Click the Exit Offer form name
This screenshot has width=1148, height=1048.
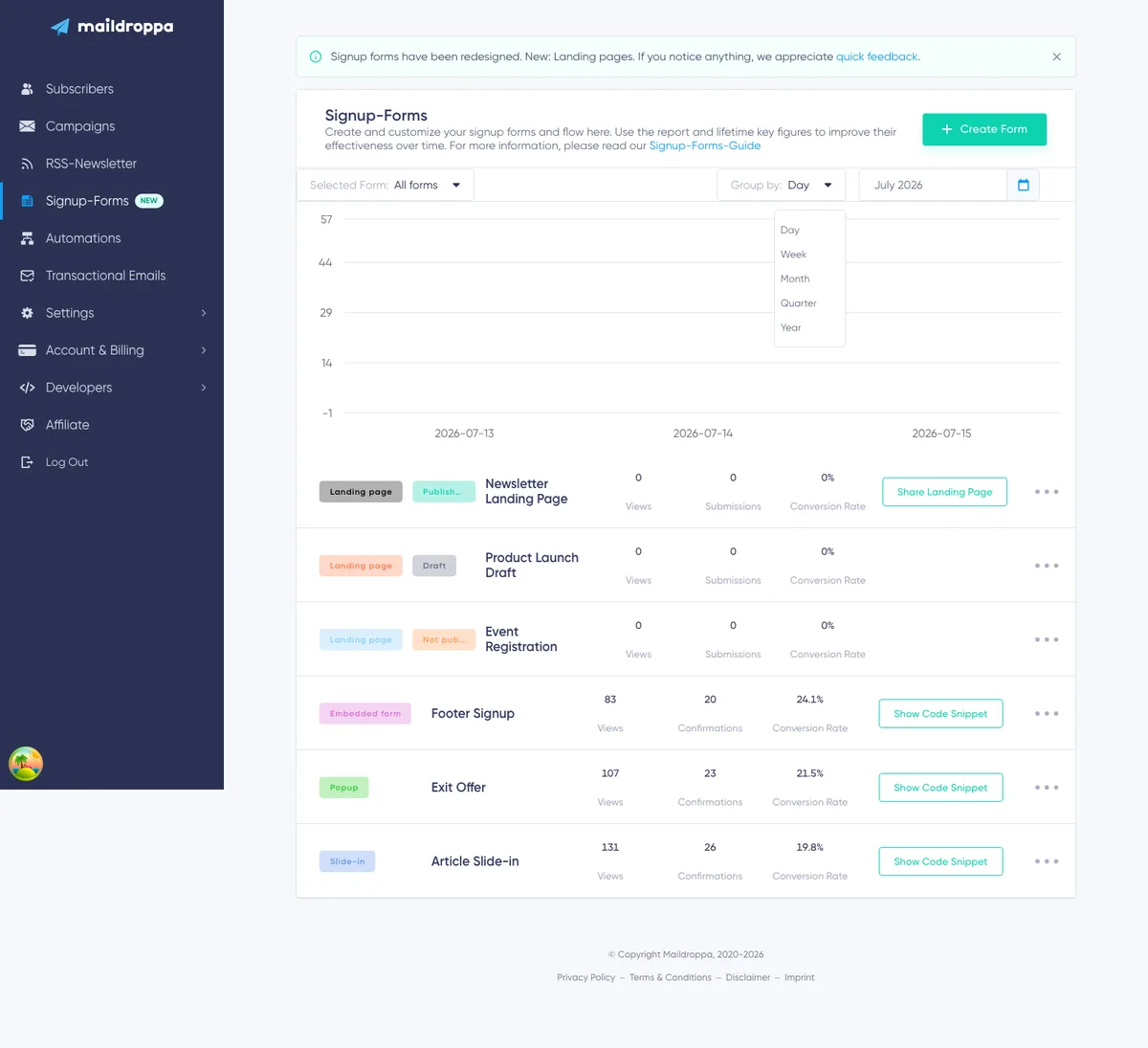(458, 788)
